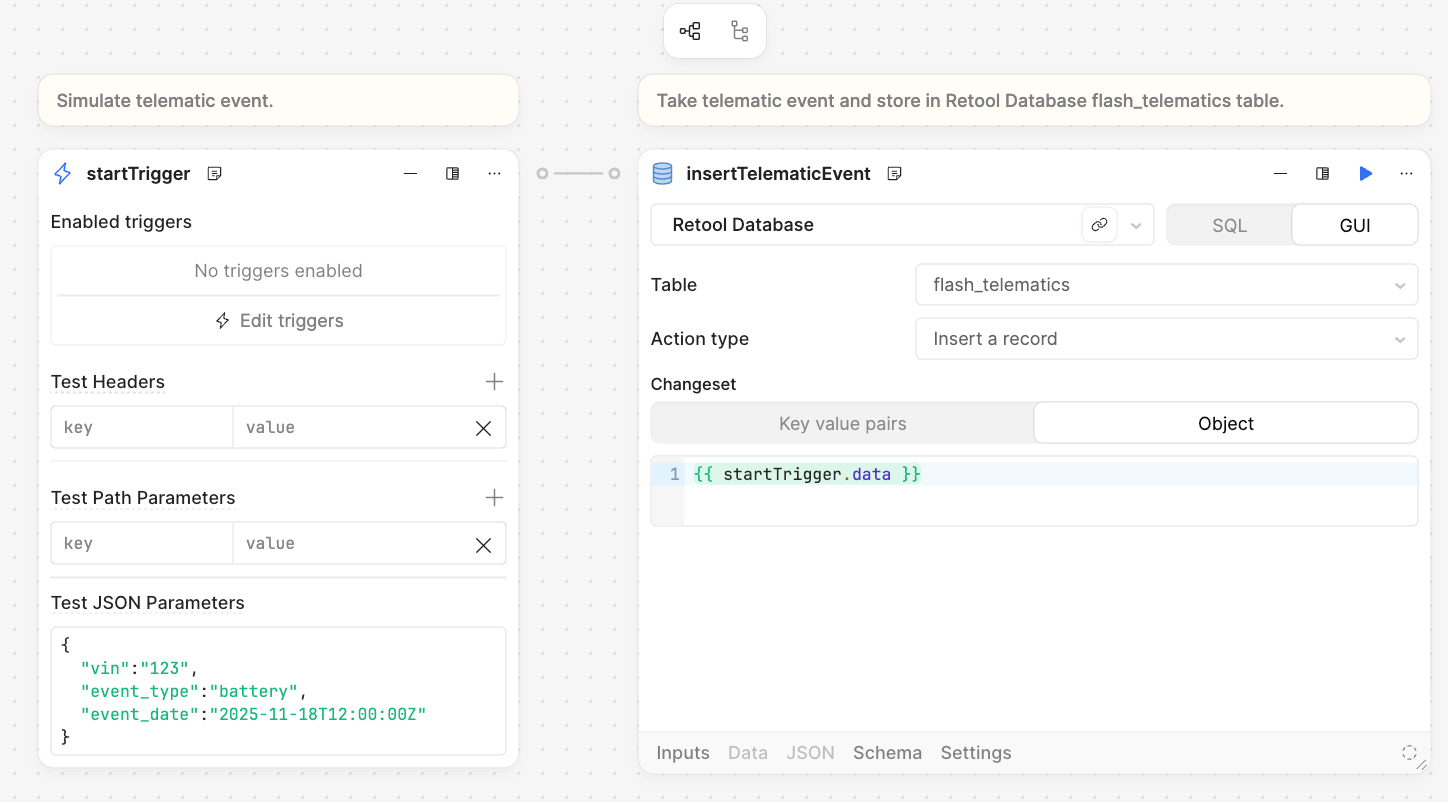Switch query mode to GUI
Image resolution: width=1448 pixels, height=802 pixels.
point(1354,225)
